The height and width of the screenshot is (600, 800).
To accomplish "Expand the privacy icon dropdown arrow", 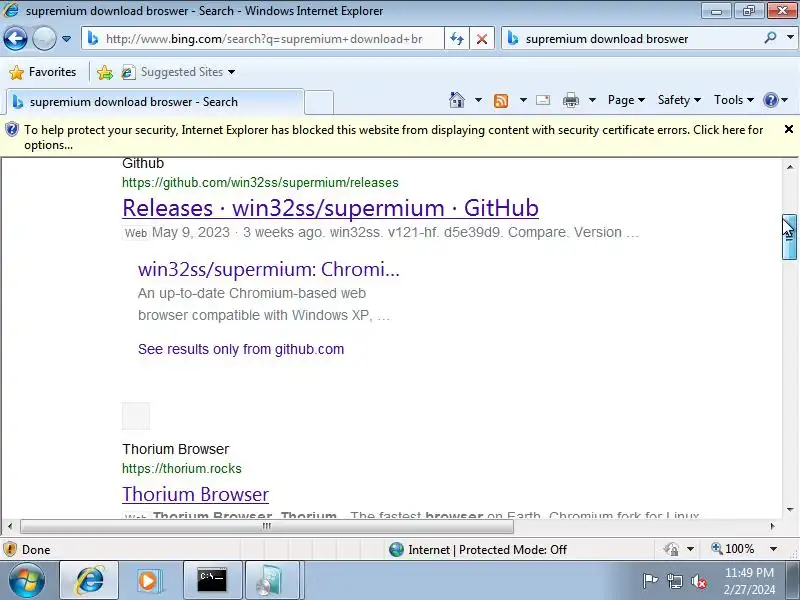I will (690, 549).
